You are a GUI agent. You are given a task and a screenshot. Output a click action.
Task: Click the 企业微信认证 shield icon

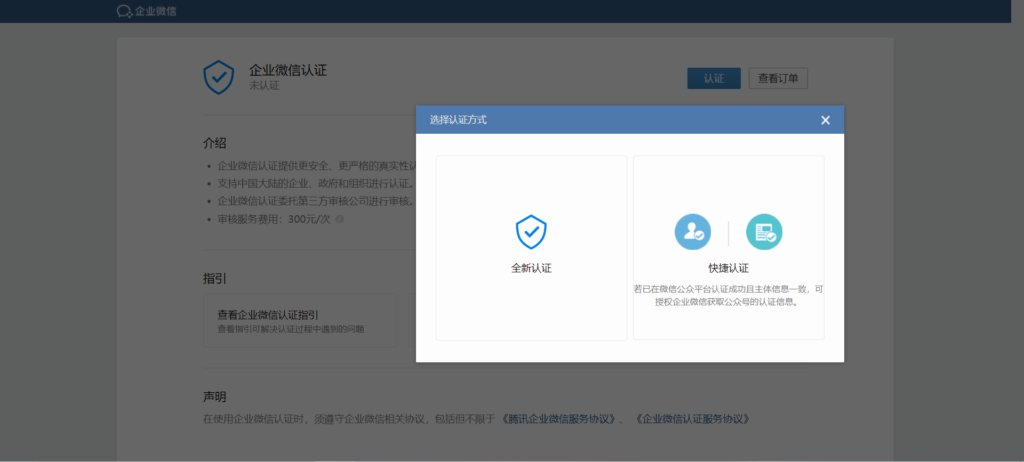pyautogui.click(x=219, y=77)
